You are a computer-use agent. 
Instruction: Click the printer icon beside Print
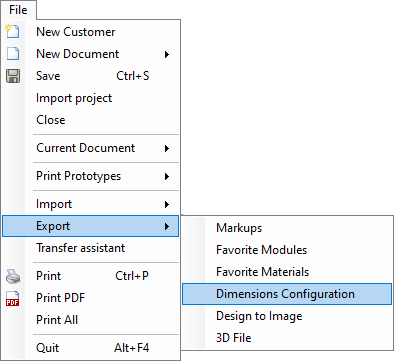pyautogui.click(x=13, y=276)
